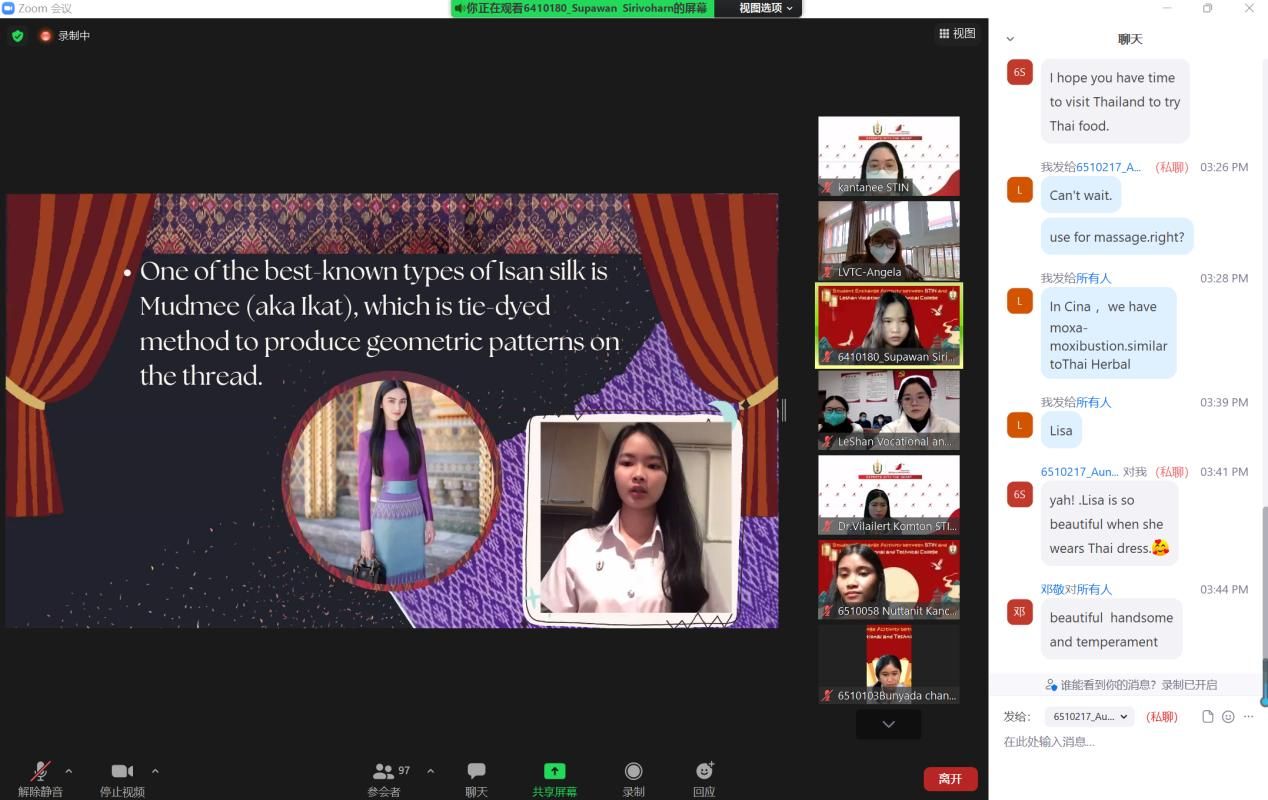The height and width of the screenshot is (800, 1268).
Task: Open the 回应 reactions menu
Action: 704,772
